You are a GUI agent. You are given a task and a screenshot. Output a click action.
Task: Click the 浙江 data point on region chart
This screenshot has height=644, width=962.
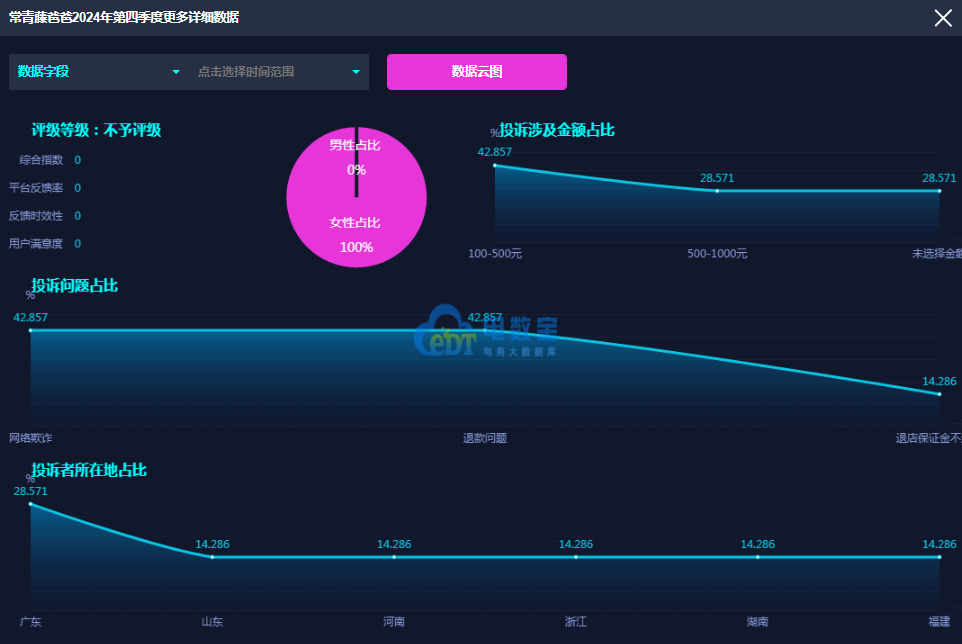pos(576,557)
